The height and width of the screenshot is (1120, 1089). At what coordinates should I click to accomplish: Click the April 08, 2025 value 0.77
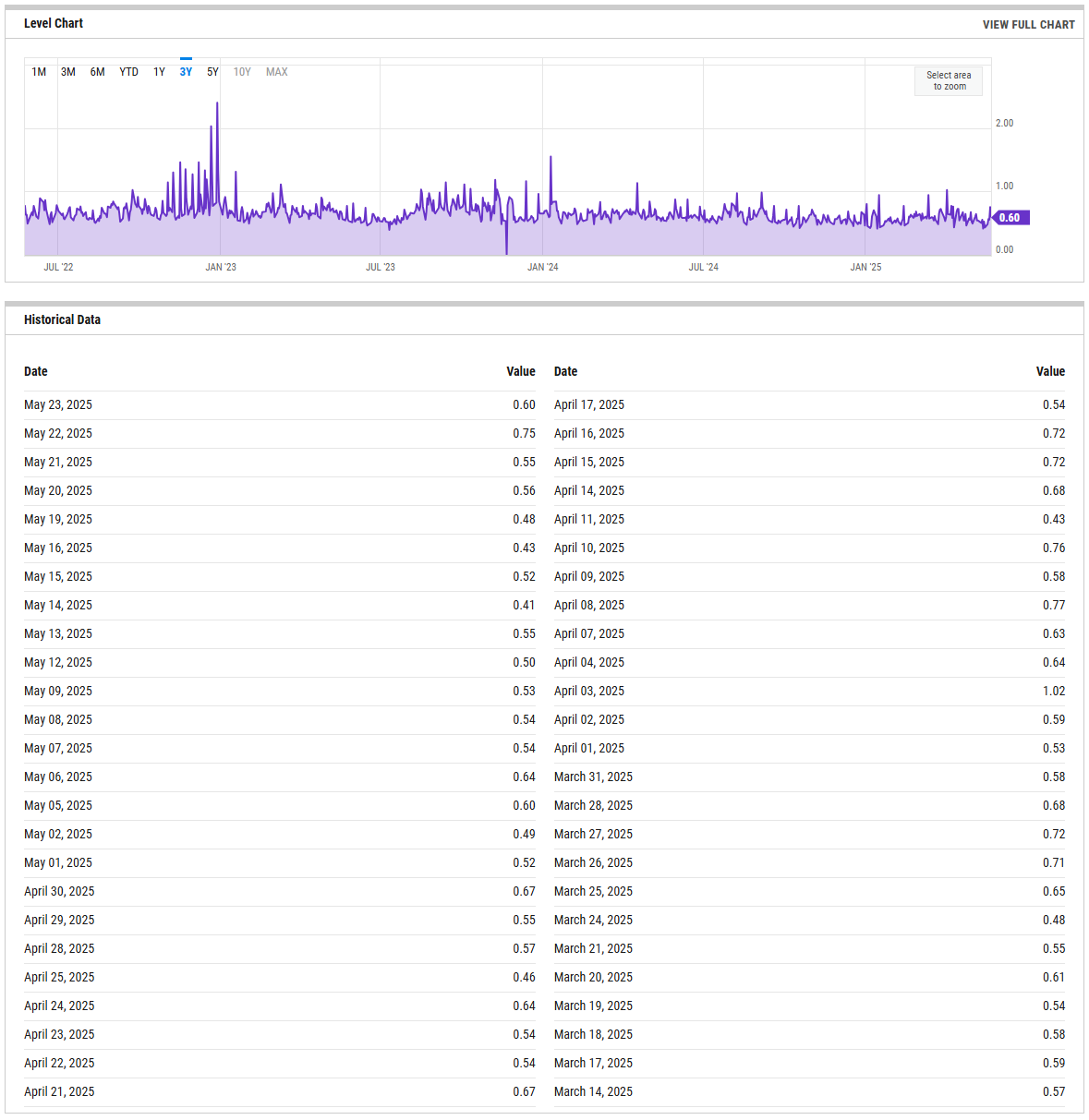pos(1054,605)
